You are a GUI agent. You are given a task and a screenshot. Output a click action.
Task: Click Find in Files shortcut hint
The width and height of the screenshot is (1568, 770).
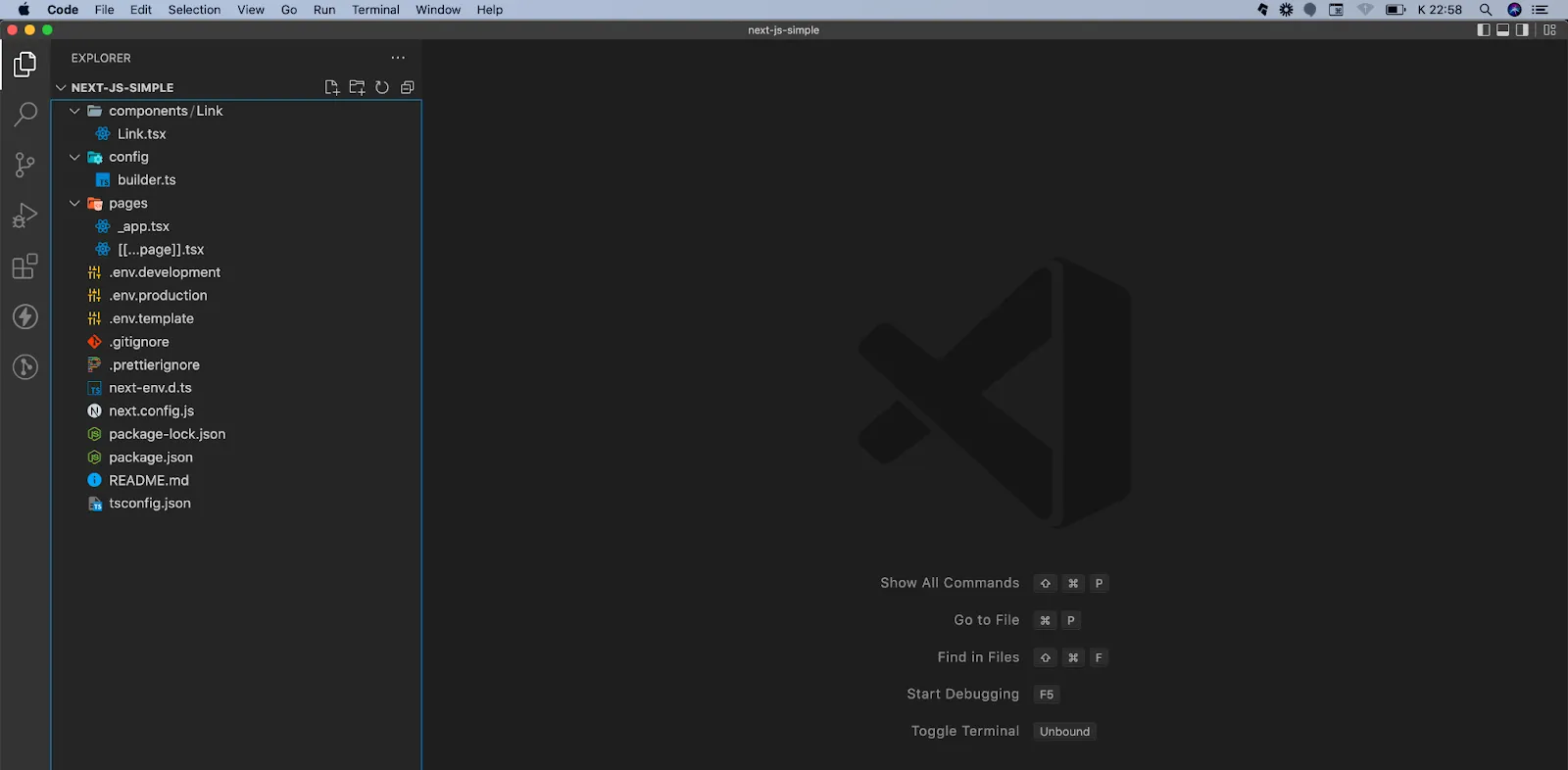[1022, 657]
